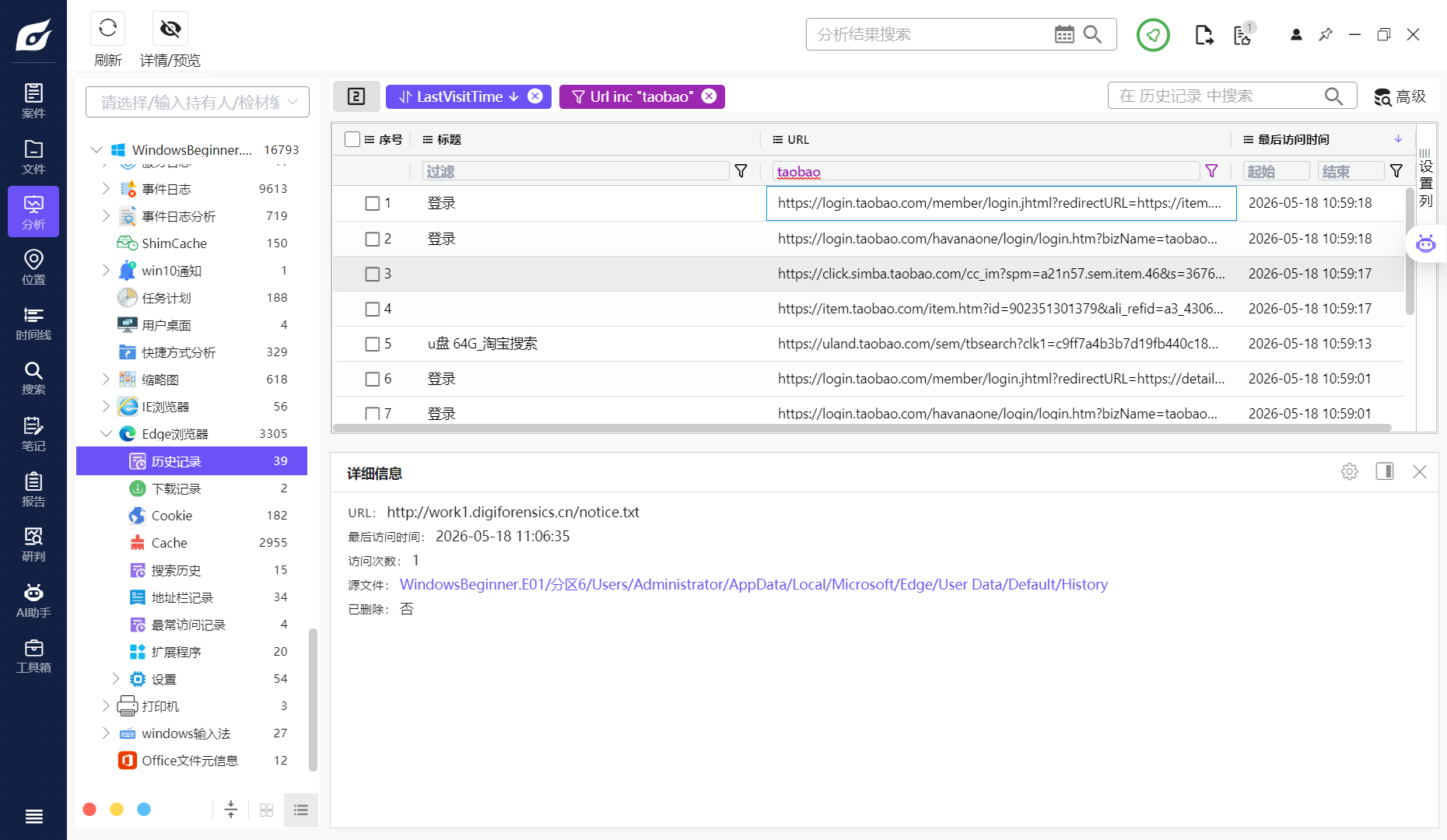1447x840 pixels.
Task: Check the checkbox for row 6
Action: point(373,380)
